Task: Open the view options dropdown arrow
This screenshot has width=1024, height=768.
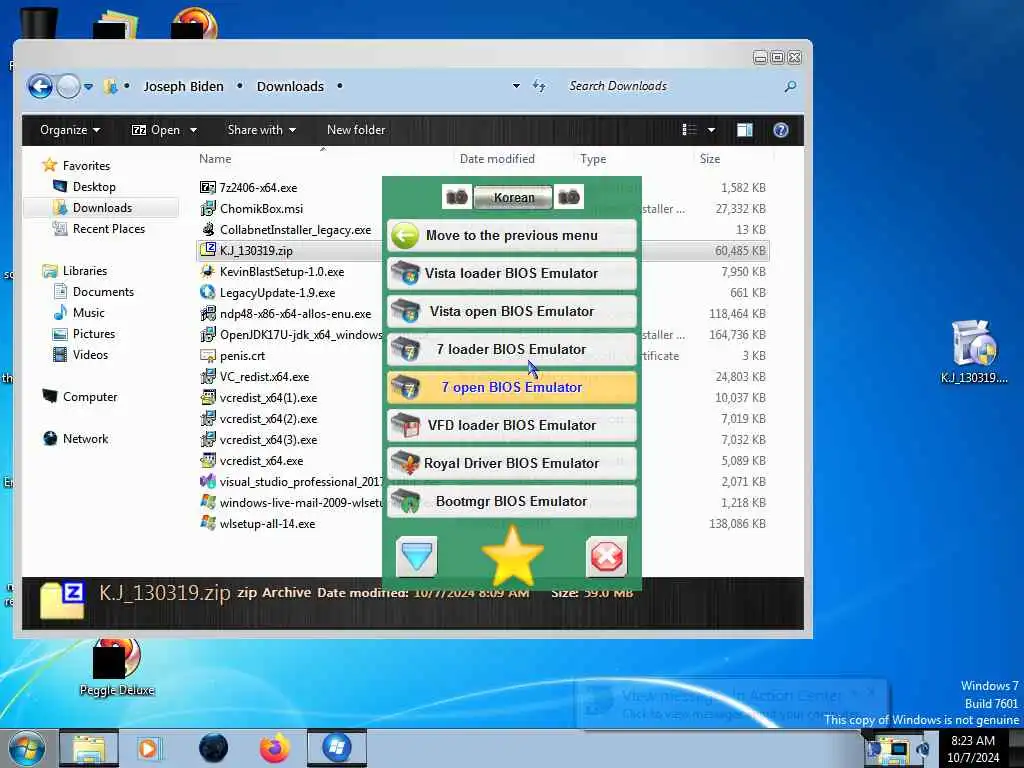Action: tap(711, 130)
